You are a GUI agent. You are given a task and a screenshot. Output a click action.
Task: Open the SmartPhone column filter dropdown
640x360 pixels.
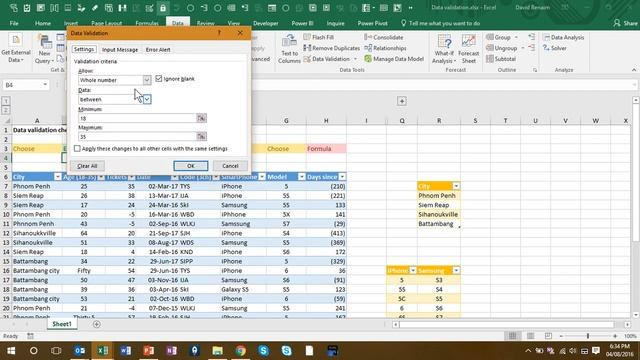[x=262, y=177]
